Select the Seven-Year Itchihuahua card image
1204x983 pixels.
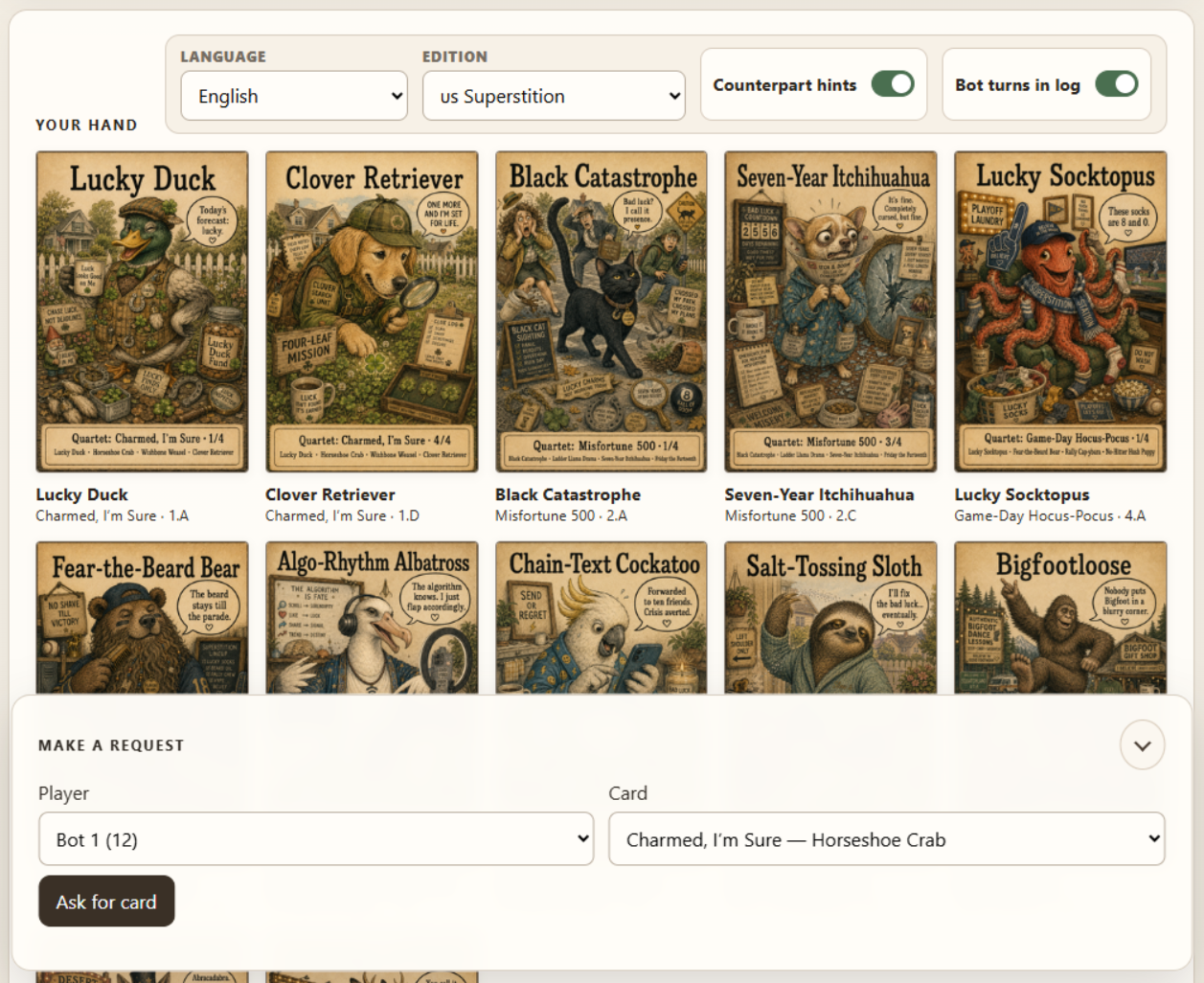pyautogui.click(x=831, y=311)
